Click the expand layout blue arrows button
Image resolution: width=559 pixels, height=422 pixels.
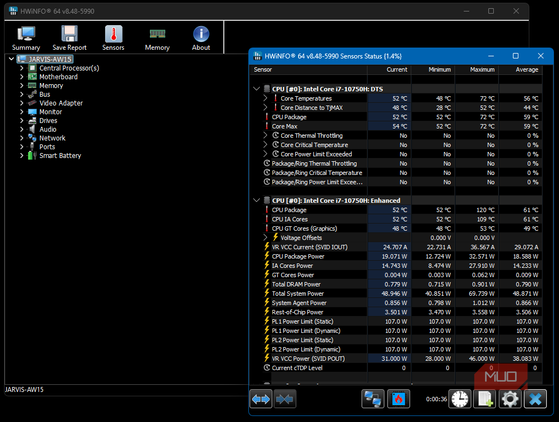(261, 399)
